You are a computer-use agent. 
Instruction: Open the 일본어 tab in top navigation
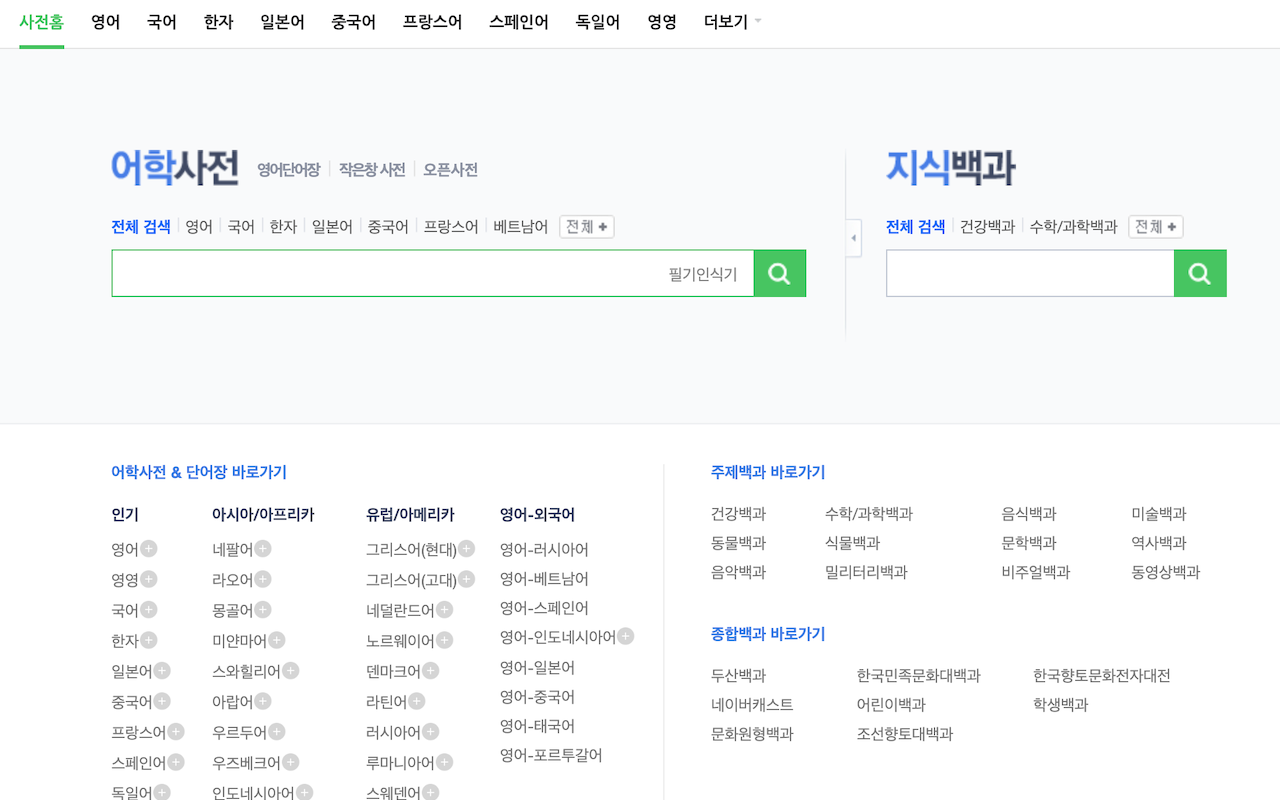(282, 21)
